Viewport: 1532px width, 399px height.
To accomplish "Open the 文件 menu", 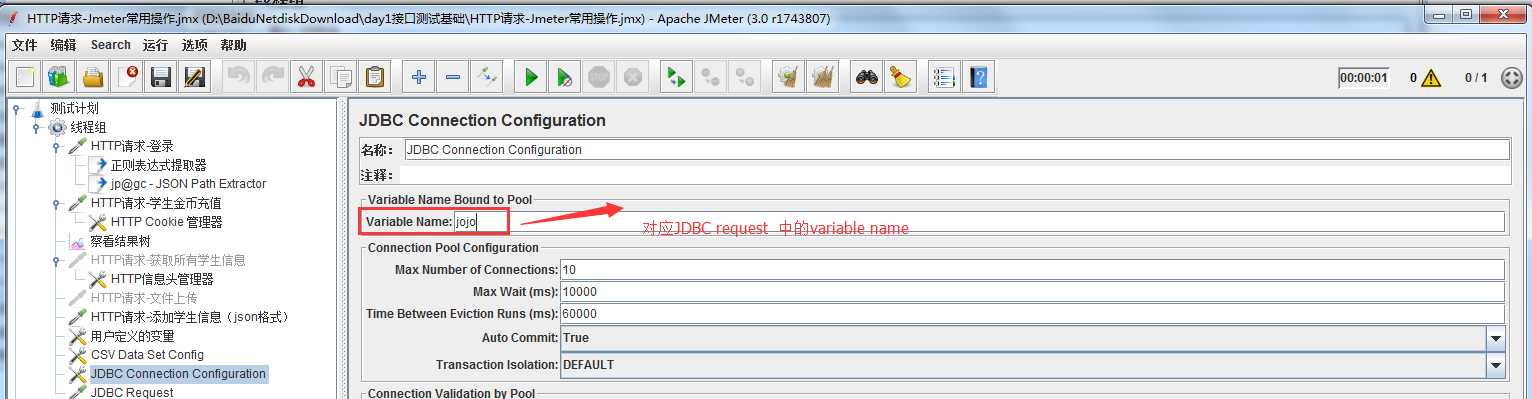I will point(24,45).
